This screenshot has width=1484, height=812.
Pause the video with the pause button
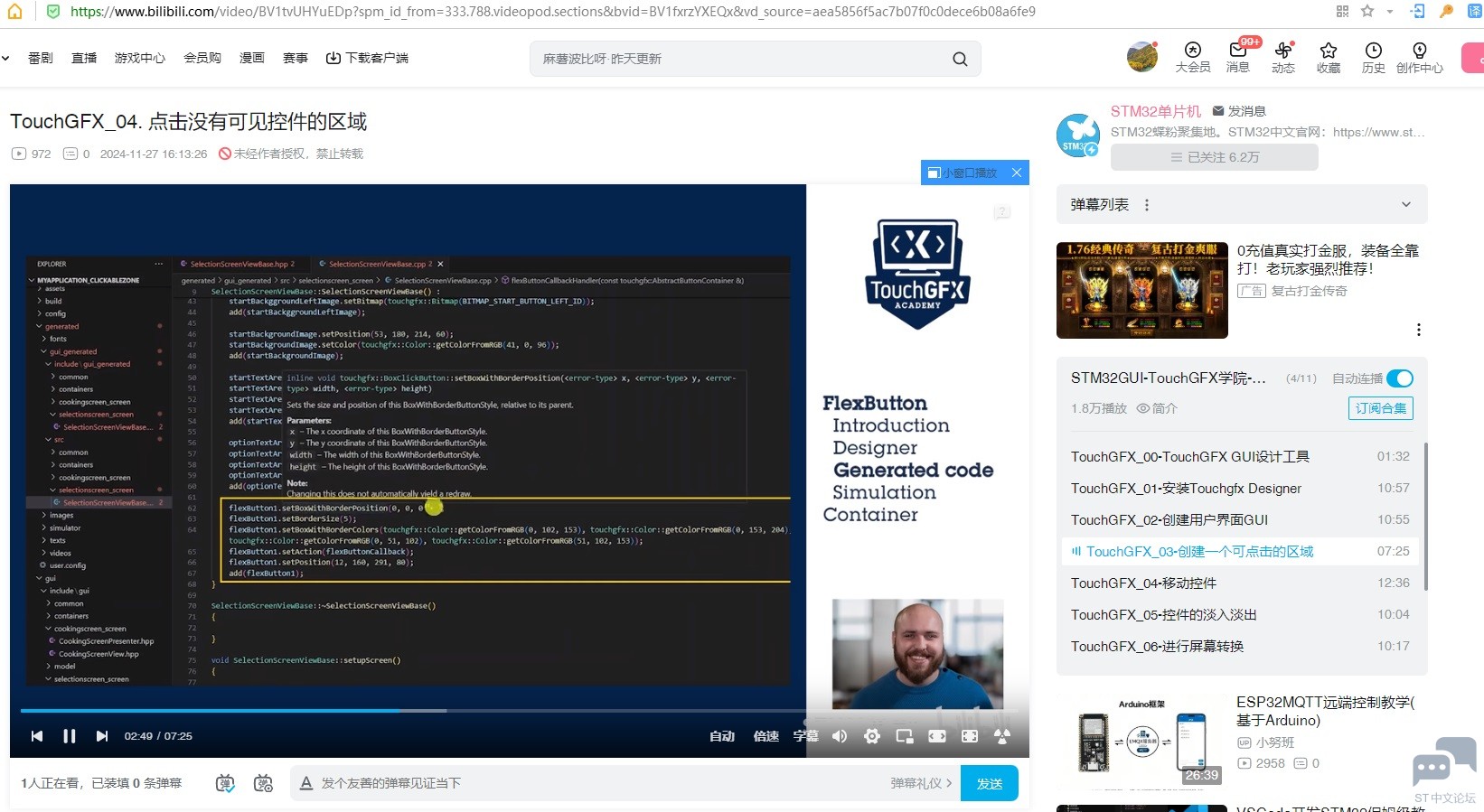[x=69, y=736]
